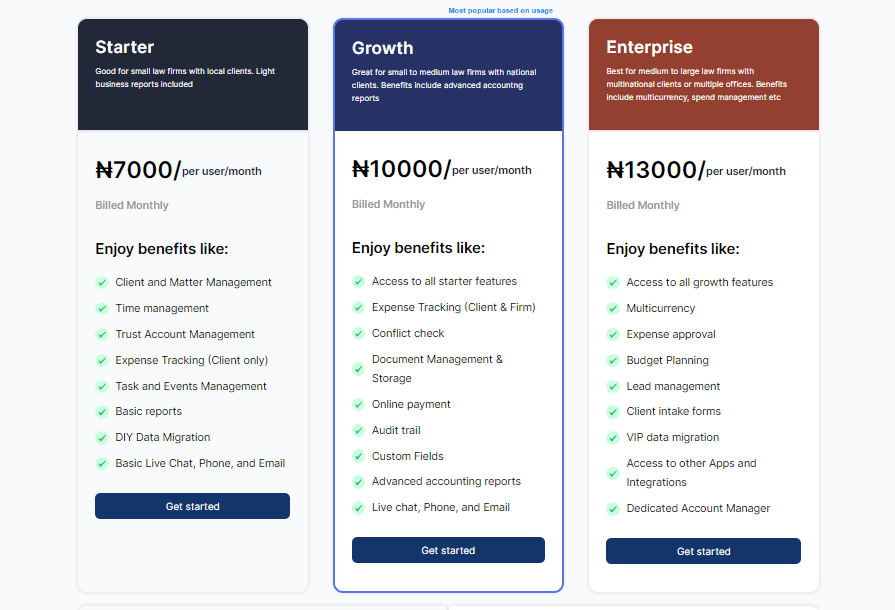Click the checkmark beside Basic reports

(102, 411)
